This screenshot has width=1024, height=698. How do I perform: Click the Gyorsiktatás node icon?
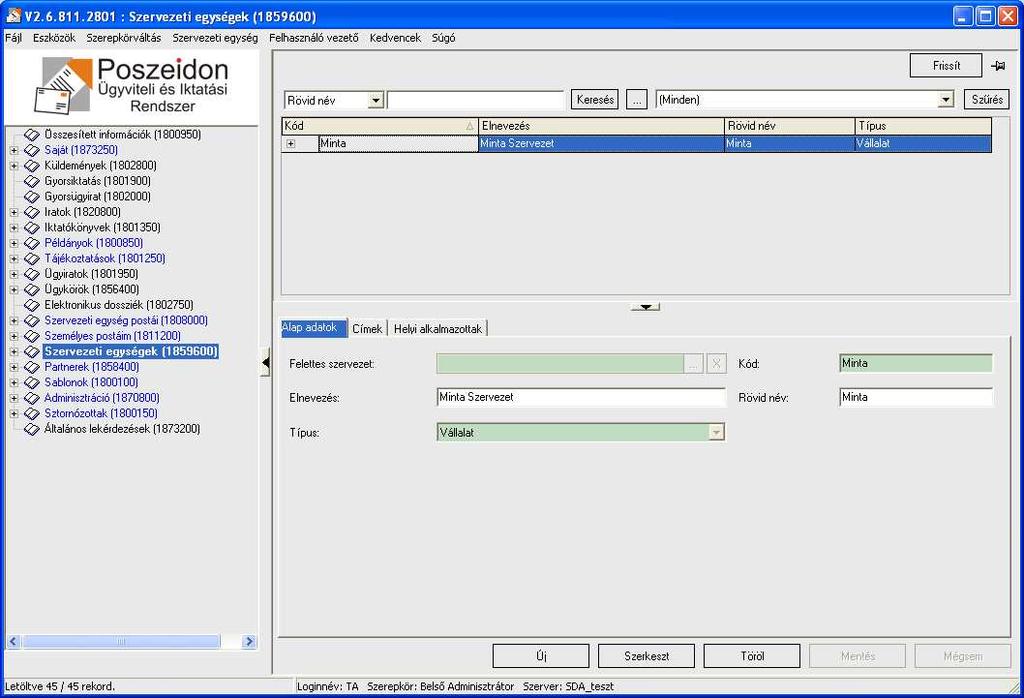(x=31, y=181)
